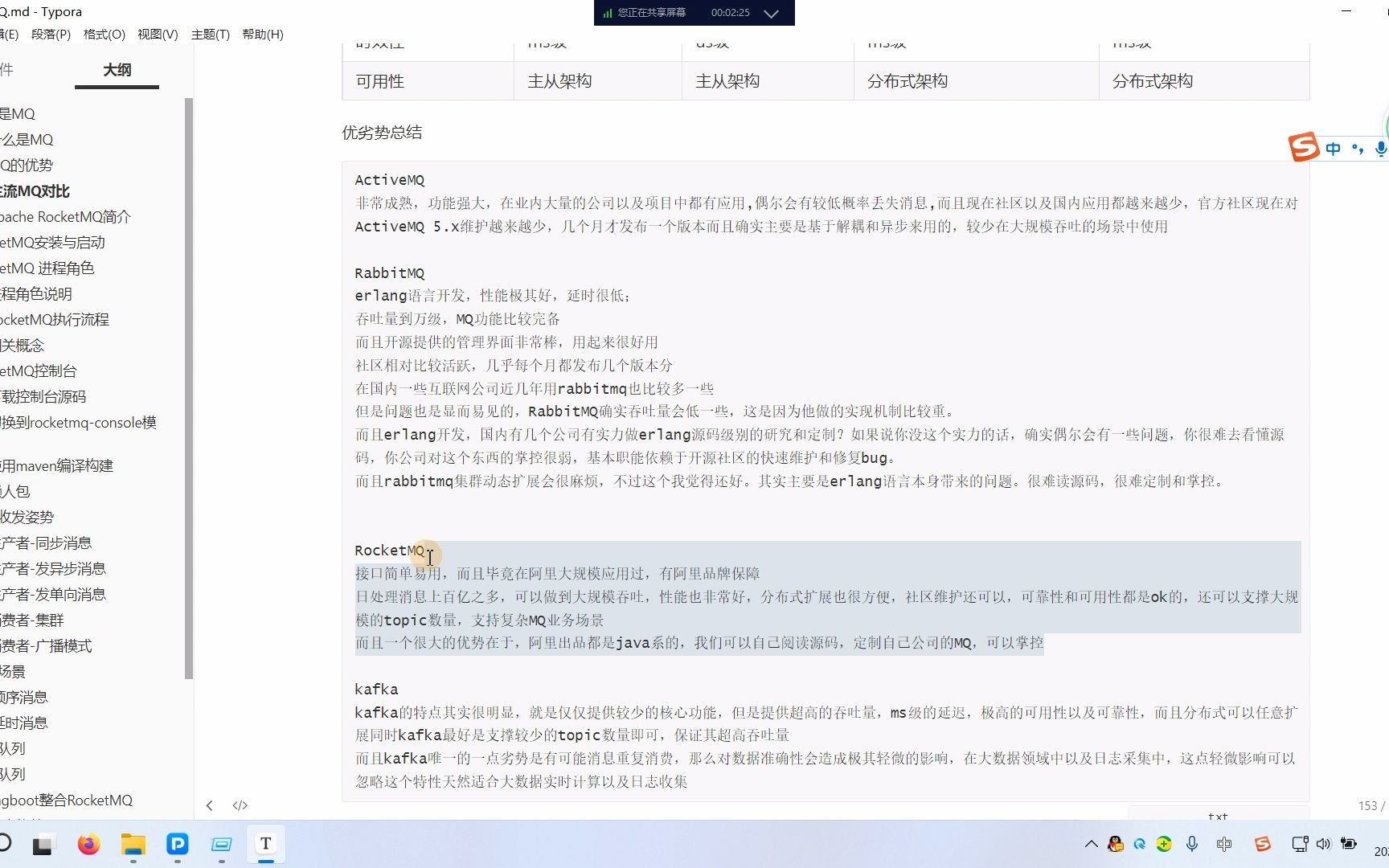The image size is (1389, 868).
Task: Click the outline sidebar vertical scrollbar
Action: (x=189, y=388)
